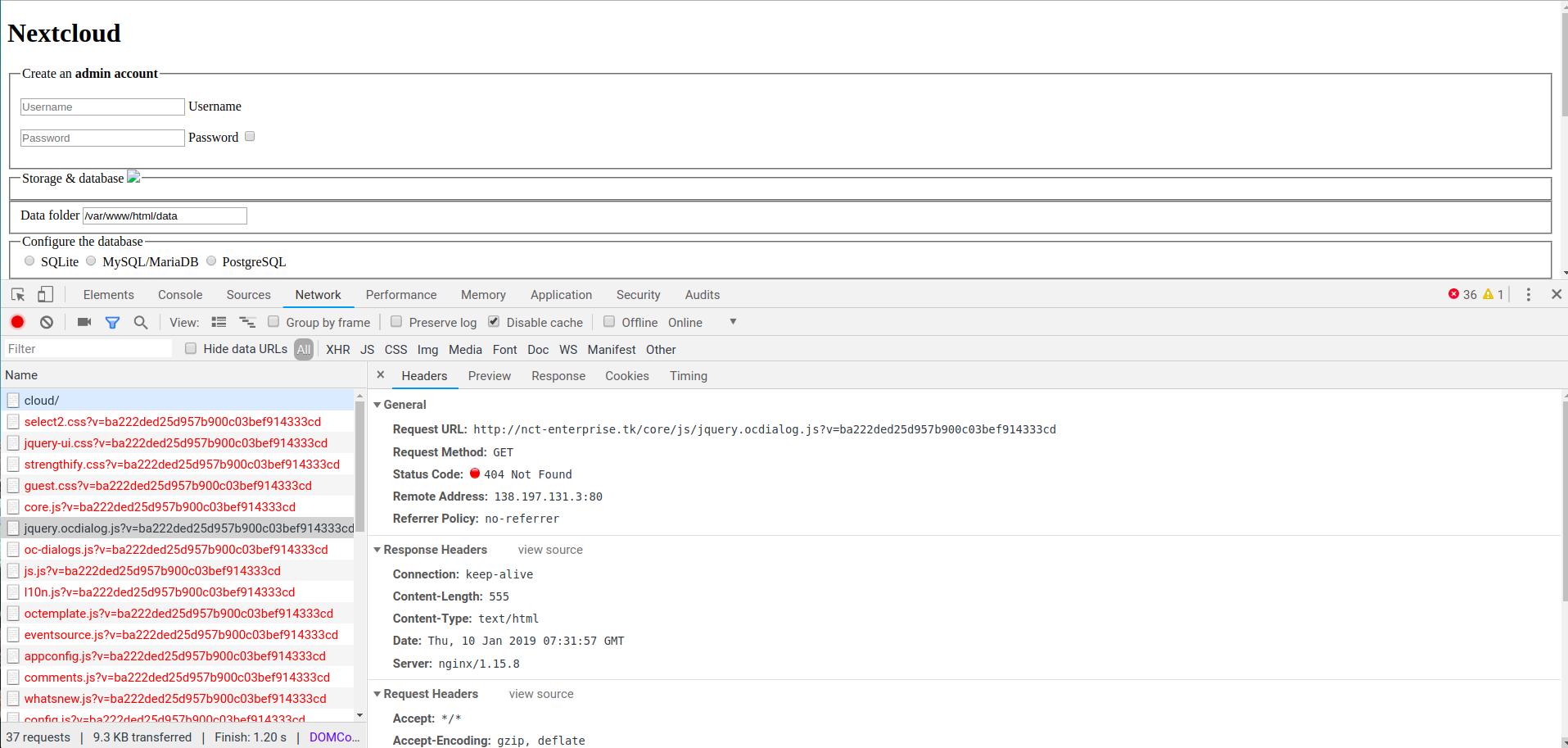Clear network requests with the clear icon
The image size is (1568, 748).
46,322
